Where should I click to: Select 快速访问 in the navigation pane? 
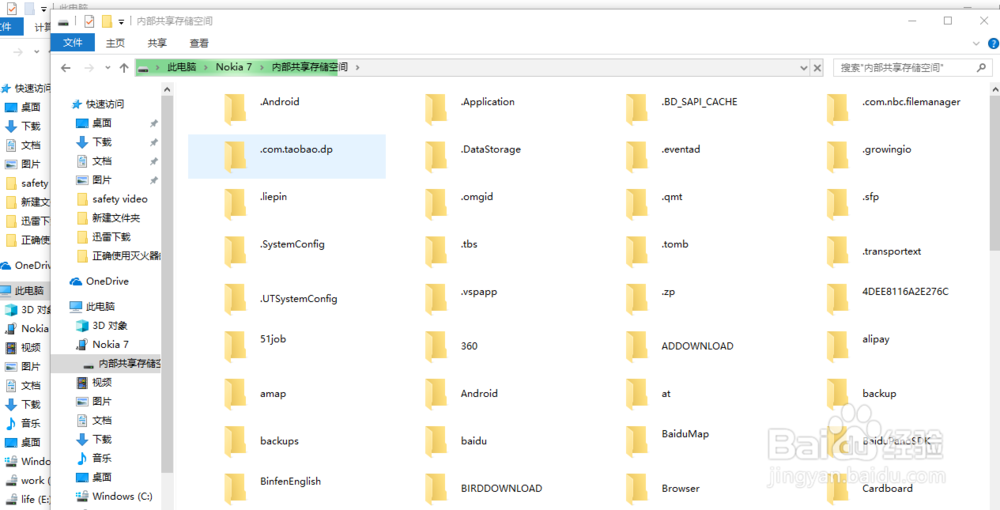[x=105, y=104]
